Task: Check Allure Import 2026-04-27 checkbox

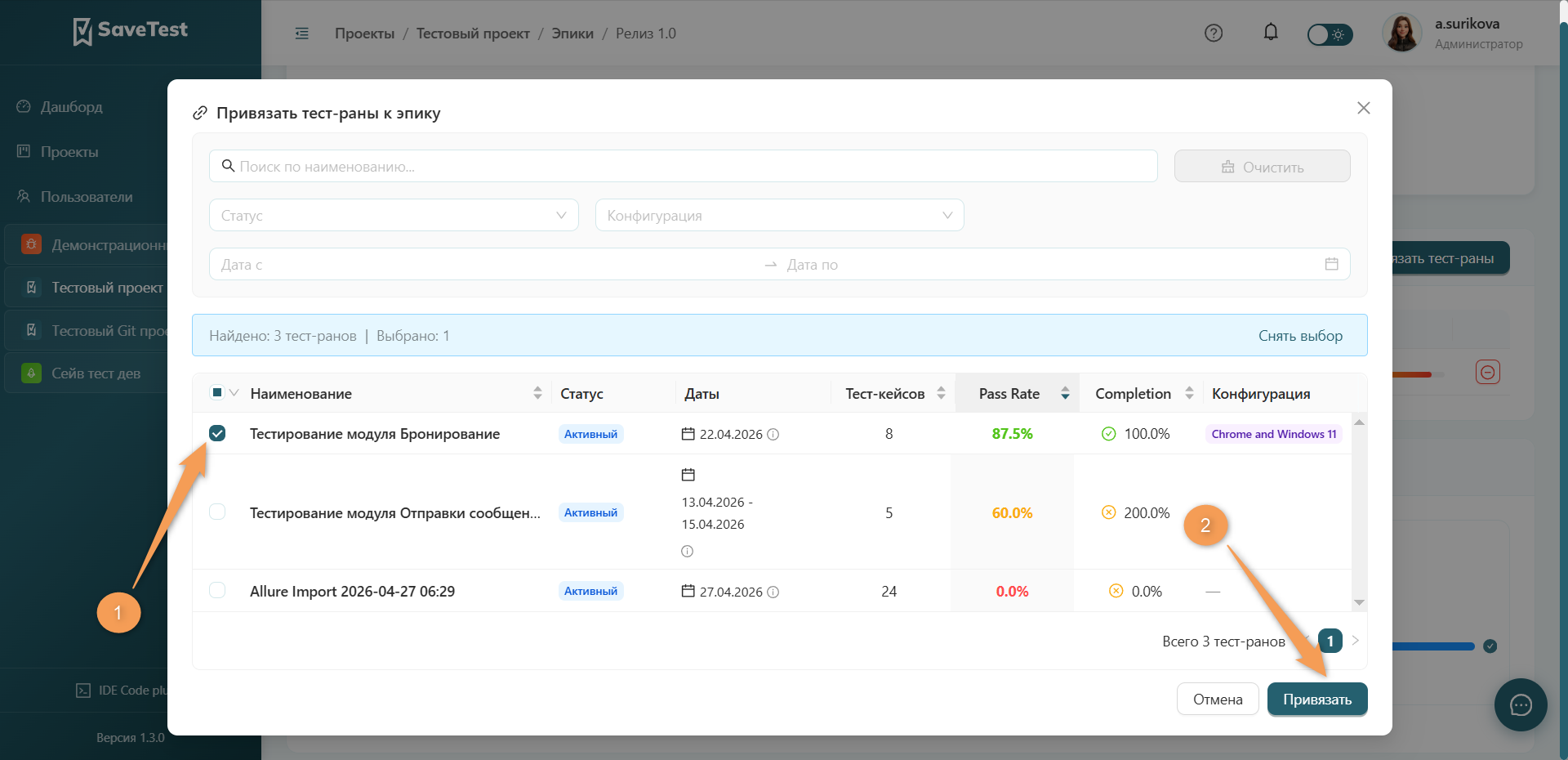Action: (x=217, y=590)
